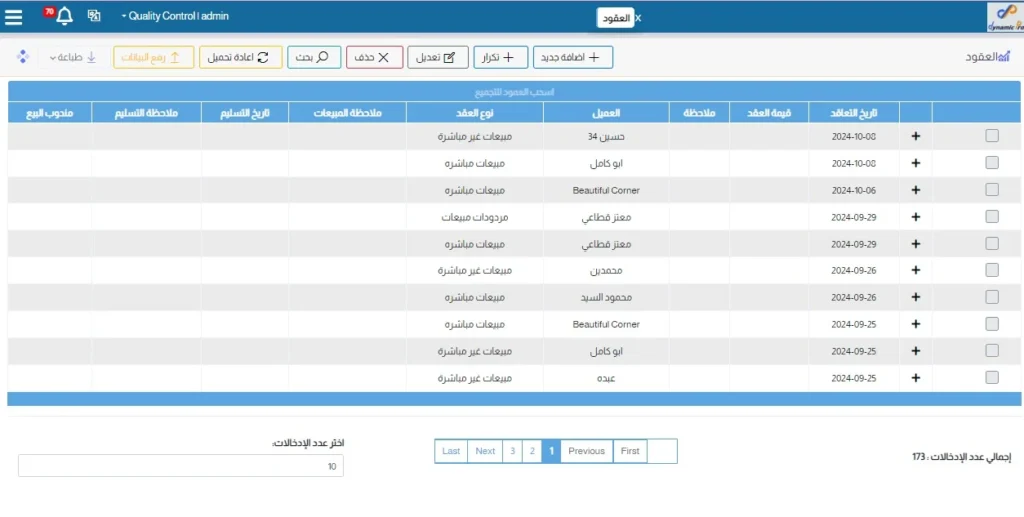
Task: Check the checkbox for عبده row
Action: [991, 378]
